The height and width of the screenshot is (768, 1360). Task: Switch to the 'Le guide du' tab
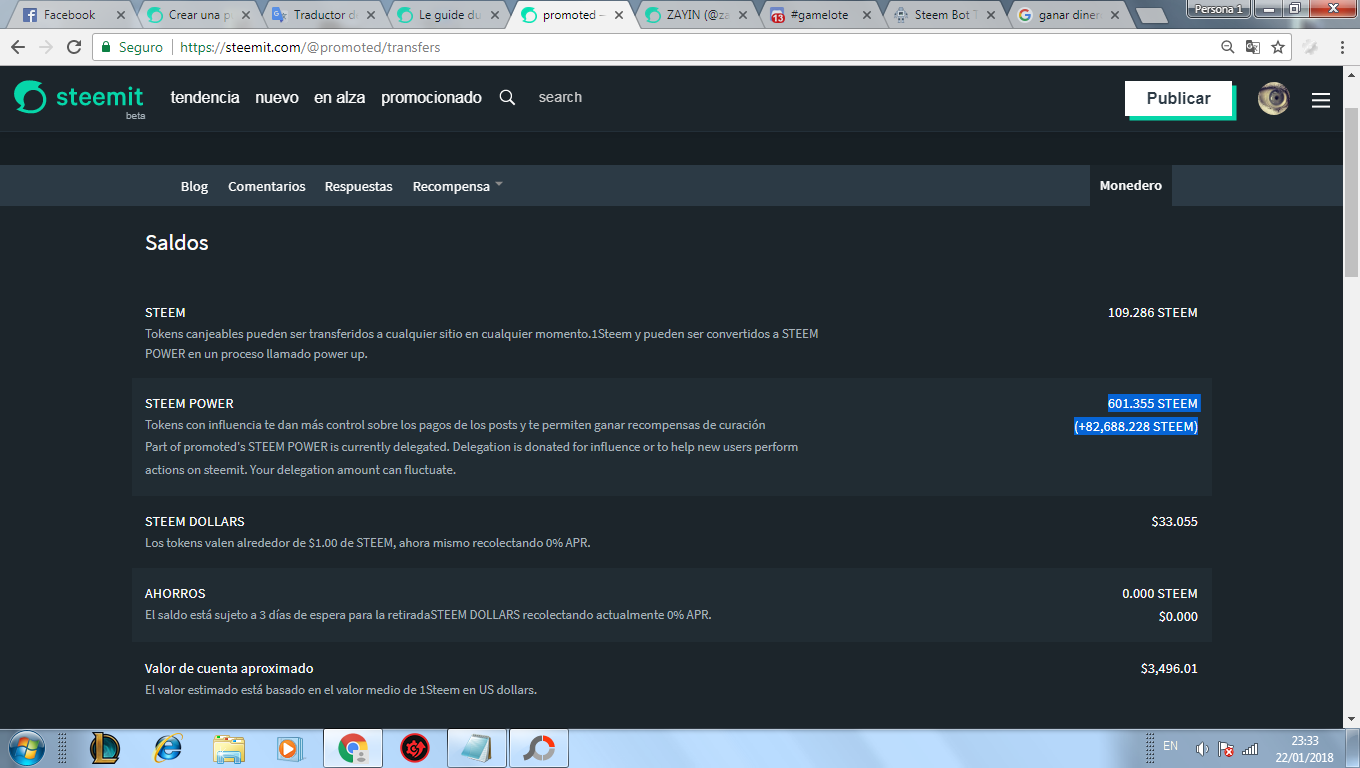pos(445,15)
